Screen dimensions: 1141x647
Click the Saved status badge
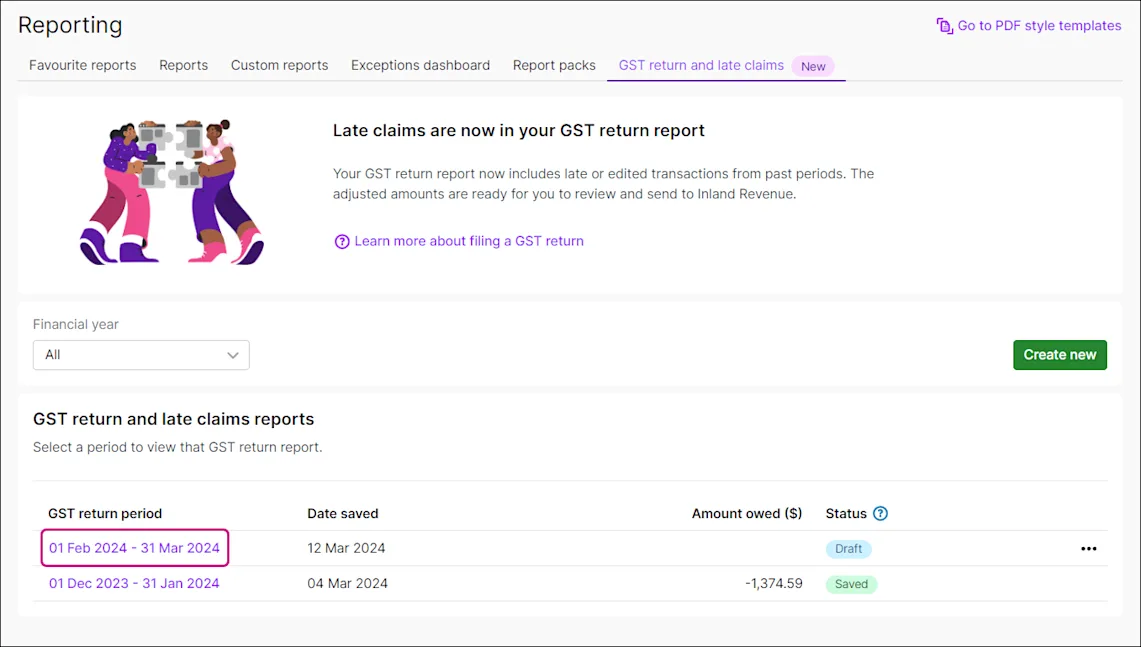pos(851,583)
